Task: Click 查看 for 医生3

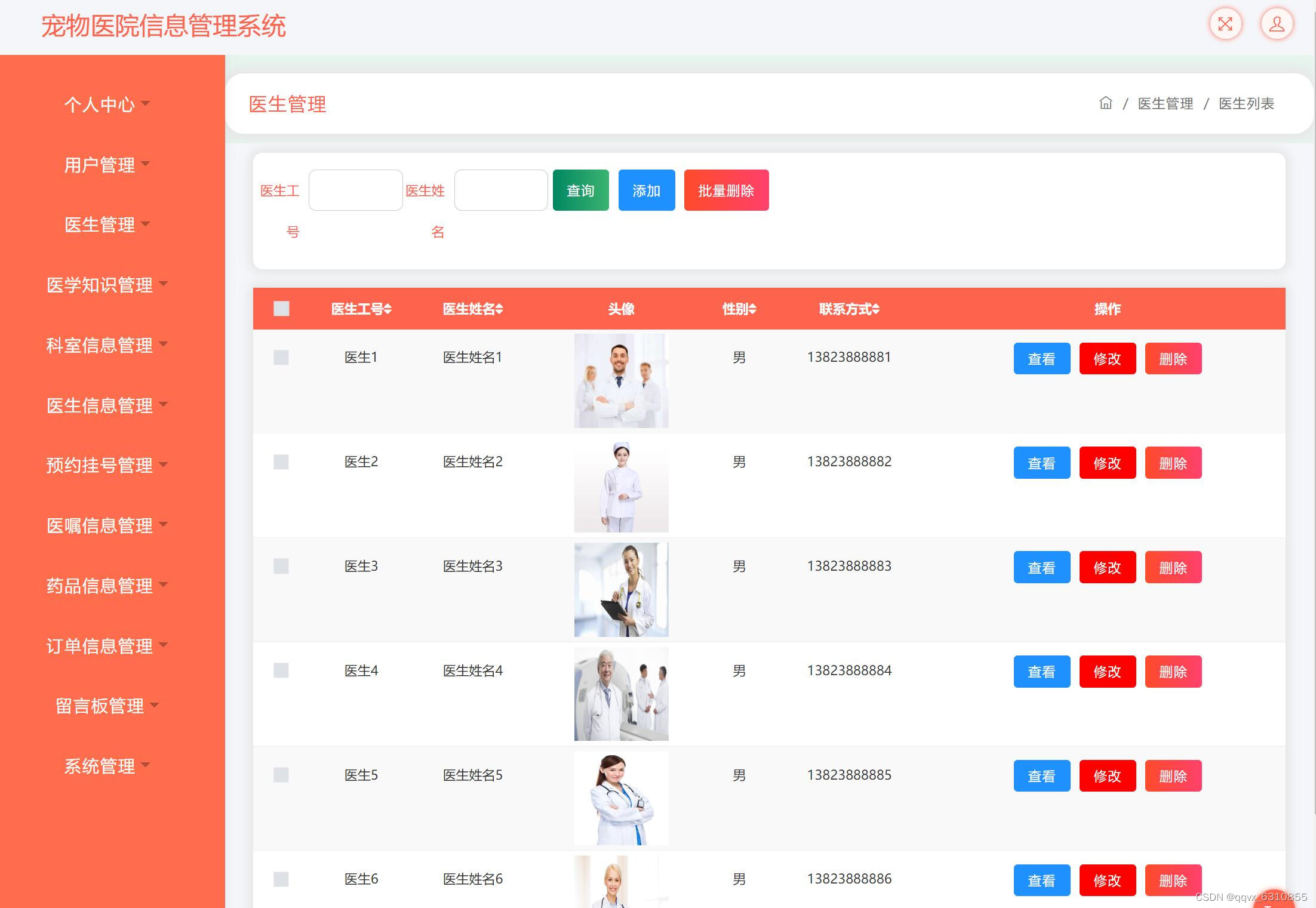Action: coord(1041,567)
